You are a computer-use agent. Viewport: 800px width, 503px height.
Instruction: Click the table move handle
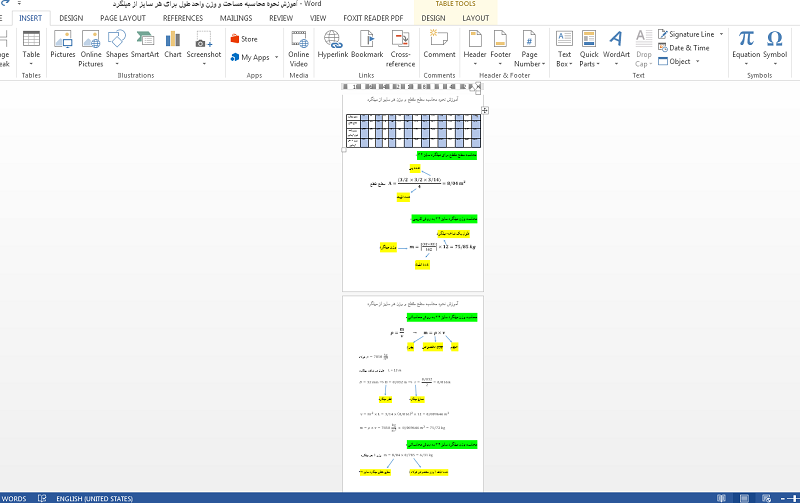click(485, 110)
